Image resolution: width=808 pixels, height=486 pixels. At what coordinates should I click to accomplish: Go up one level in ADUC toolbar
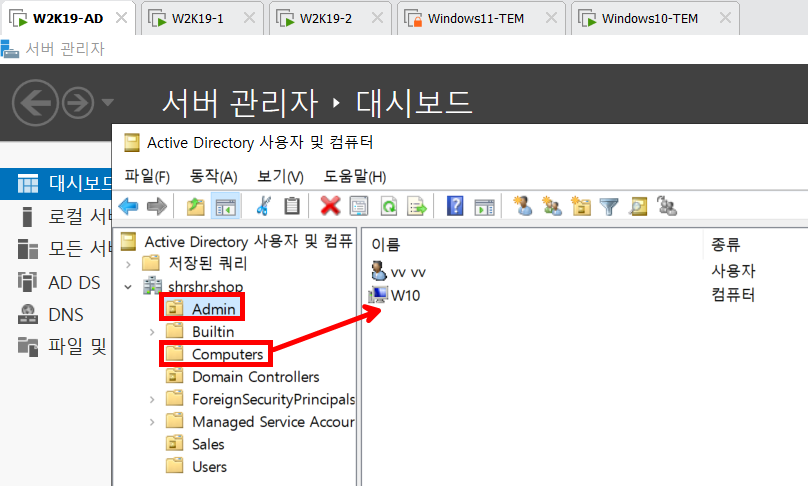tap(195, 207)
